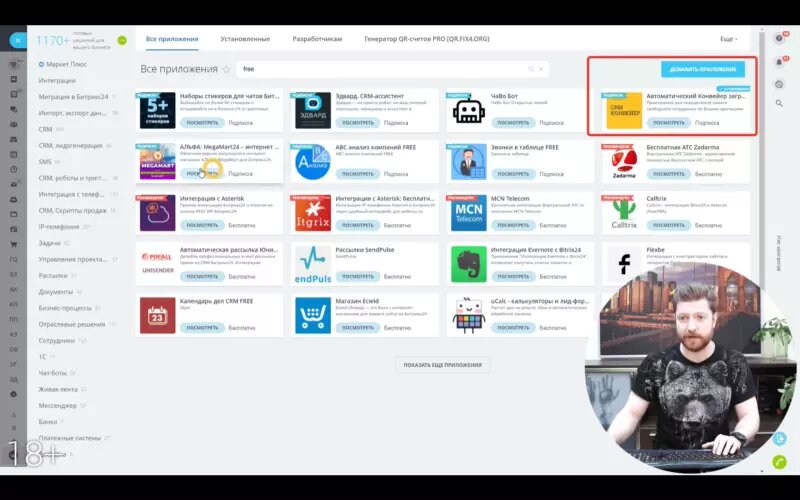
Task: Close the market panel with the blue X
Action: 17,40
